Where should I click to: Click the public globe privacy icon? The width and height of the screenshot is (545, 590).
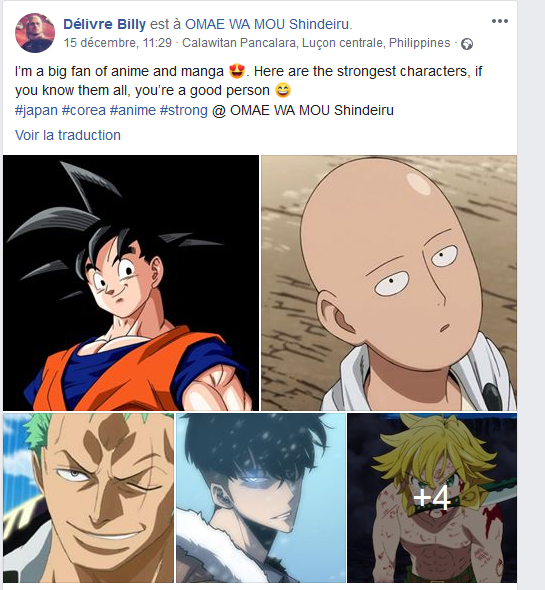[467, 44]
